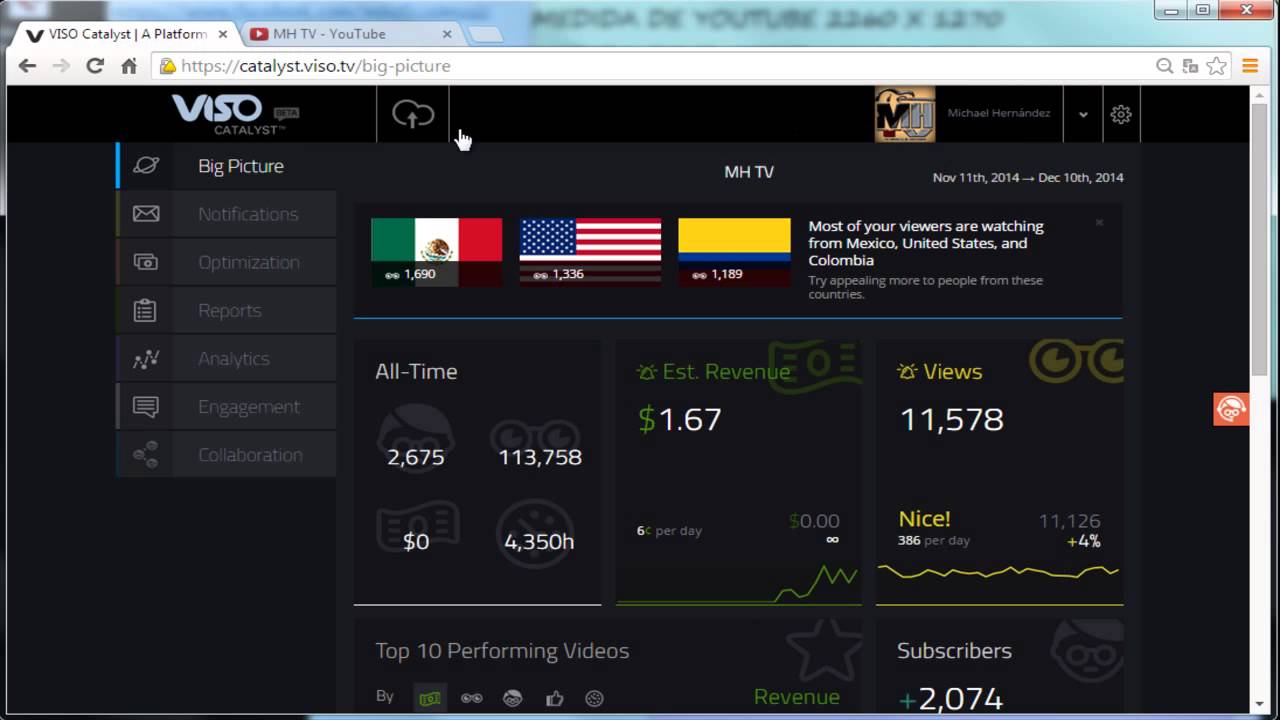
Task: Click the zoom magnifier icon in address bar
Action: (x=1164, y=66)
